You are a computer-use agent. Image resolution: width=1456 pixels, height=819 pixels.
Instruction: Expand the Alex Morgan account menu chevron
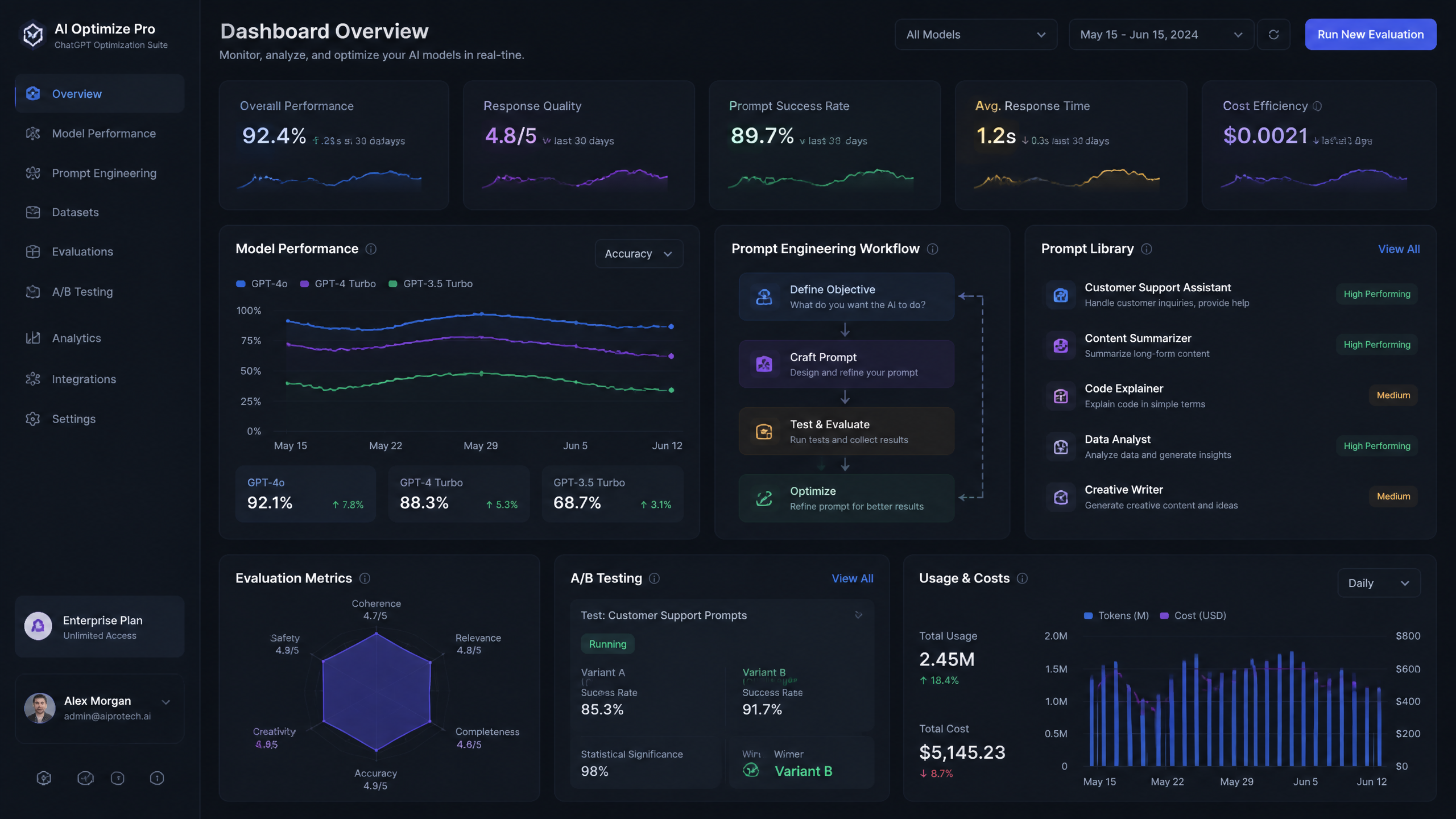pos(166,702)
